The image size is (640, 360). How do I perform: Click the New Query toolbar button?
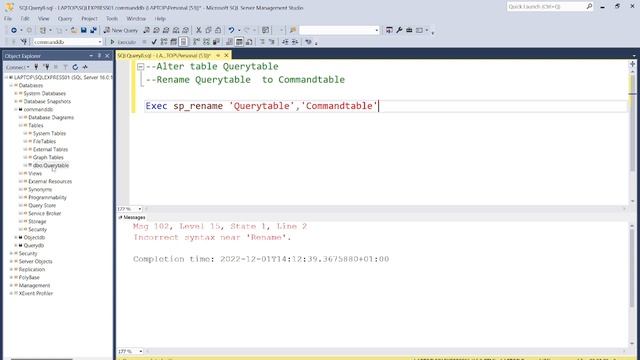tap(121, 30)
